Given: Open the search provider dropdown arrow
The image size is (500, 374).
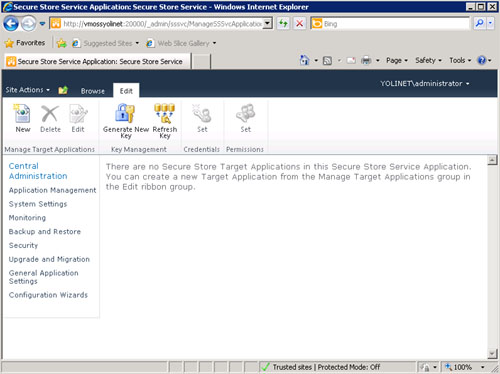Looking at the screenshot, I should coord(490,23).
